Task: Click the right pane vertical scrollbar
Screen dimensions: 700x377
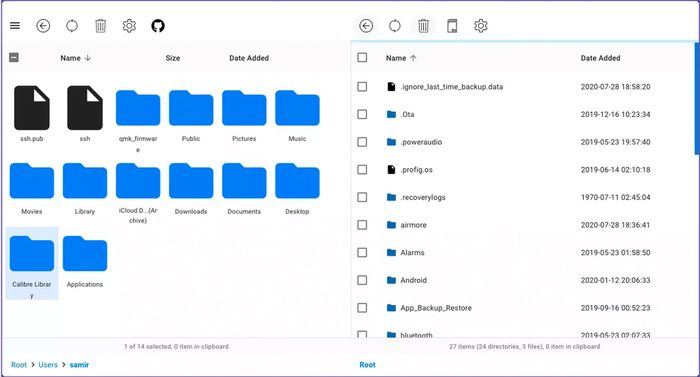Action: 696,99
